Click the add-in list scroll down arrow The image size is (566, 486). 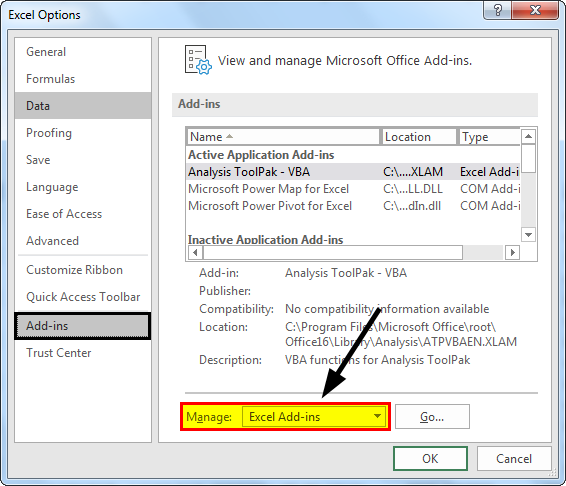coord(528,235)
